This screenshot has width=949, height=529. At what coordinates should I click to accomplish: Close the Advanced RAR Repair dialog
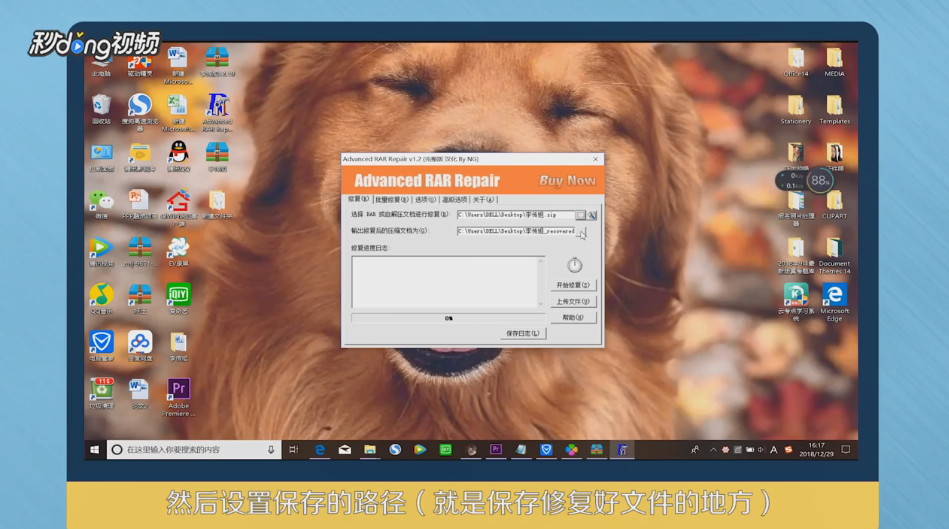click(596, 159)
